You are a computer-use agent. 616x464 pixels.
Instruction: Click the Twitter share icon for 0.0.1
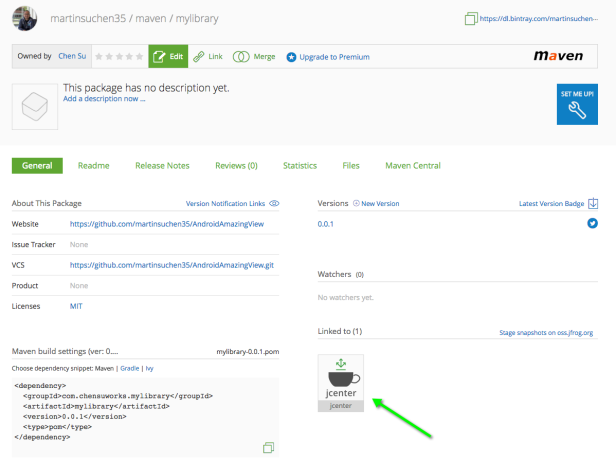[x=592, y=223]
